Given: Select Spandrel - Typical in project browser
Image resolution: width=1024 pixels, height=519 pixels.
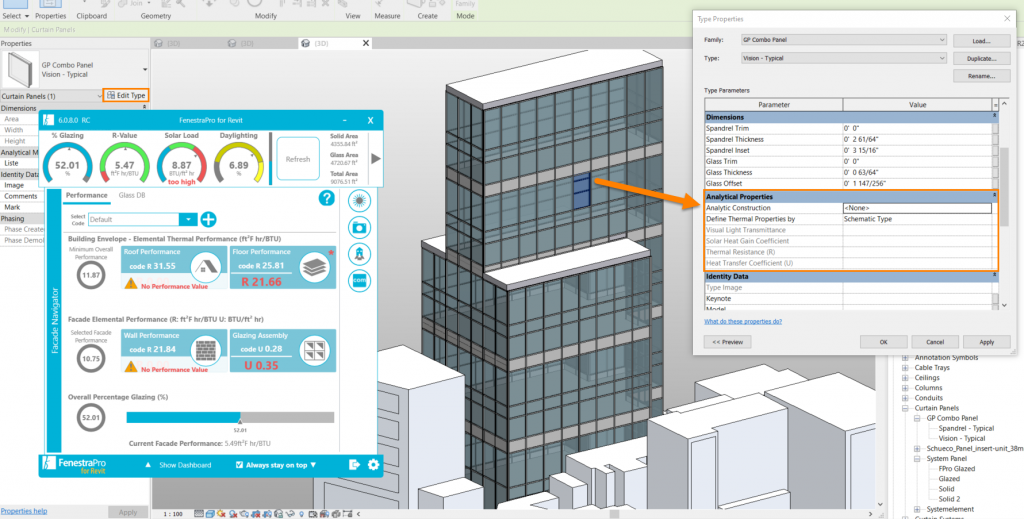Looking at the screenshot, I should click(x=966, y=428).
